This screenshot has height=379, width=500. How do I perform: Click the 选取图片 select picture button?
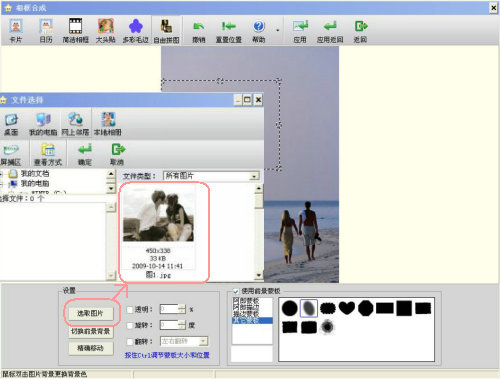click(90, 313)
